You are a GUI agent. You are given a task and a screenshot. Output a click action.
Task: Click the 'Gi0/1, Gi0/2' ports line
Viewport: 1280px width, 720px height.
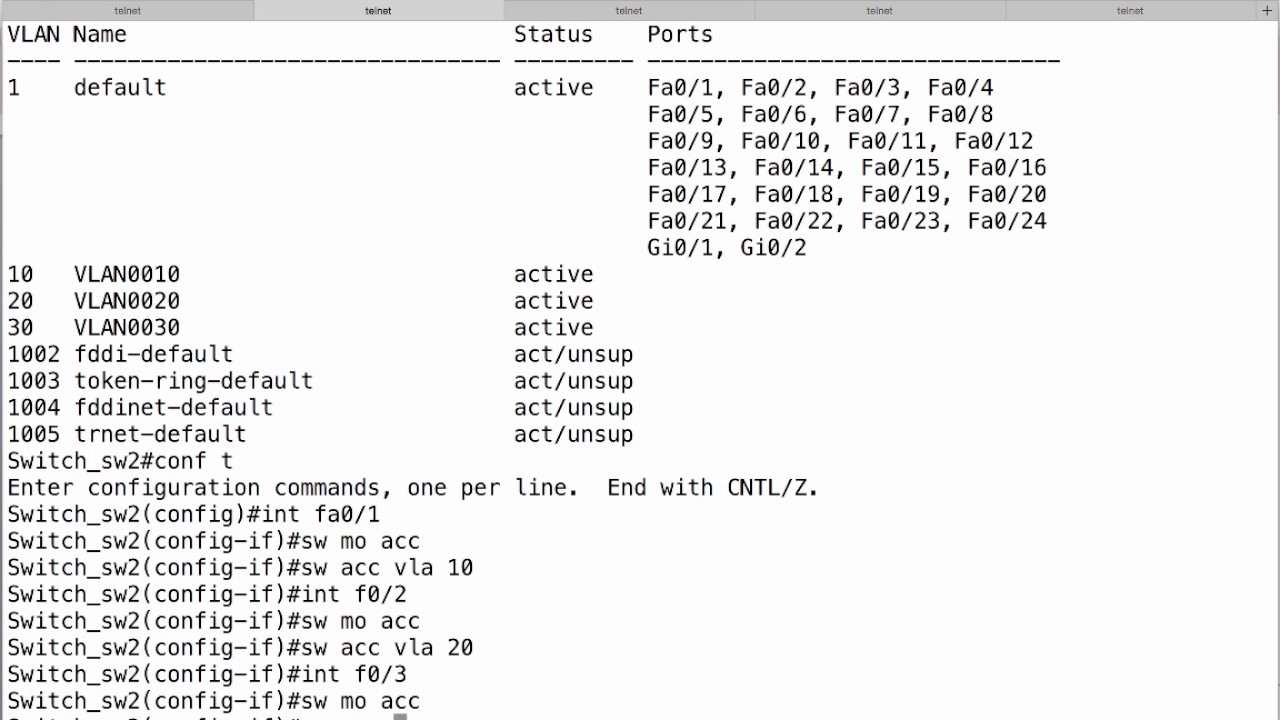coord(727,248)
